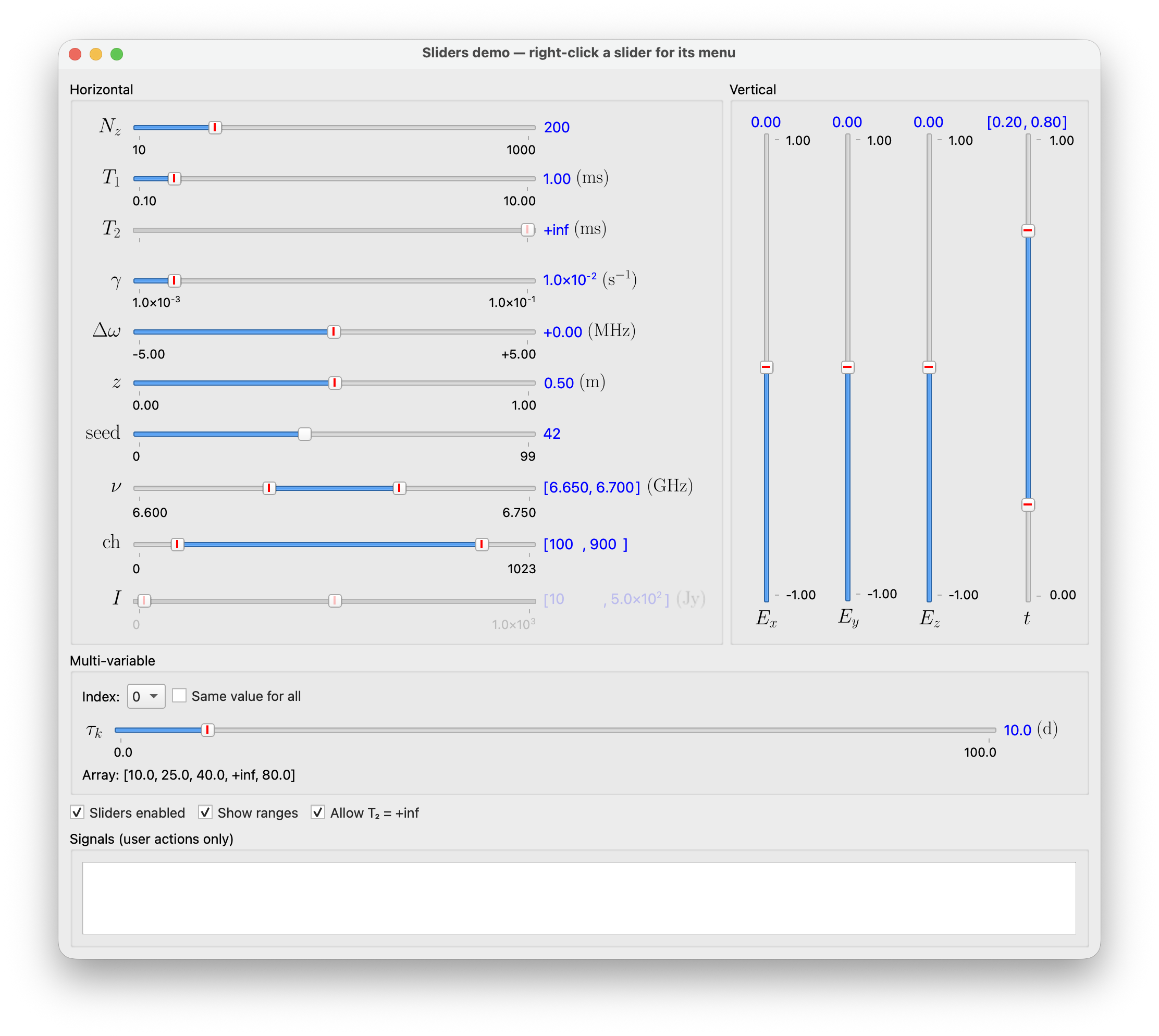Click the upper I range handle
This screenshot has height=1036, width=1159.
pos(335,601)
